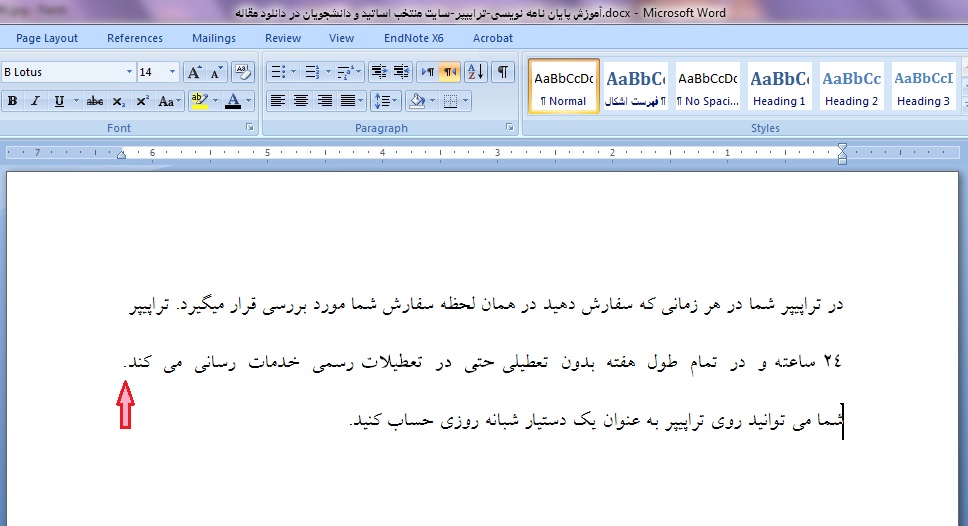Click the word تراپیپر ending the first line
The height and width of the screenshot is (526, 968).
(149, 306)
